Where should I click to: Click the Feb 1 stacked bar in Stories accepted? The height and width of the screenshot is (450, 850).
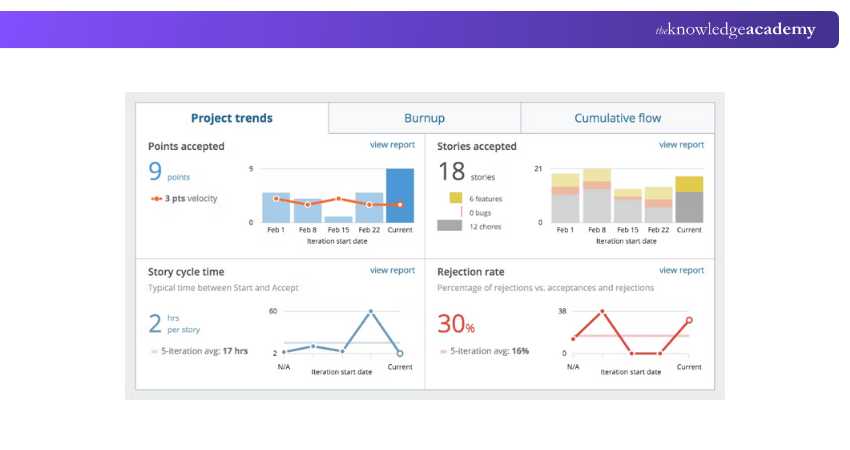click(565, 198)
